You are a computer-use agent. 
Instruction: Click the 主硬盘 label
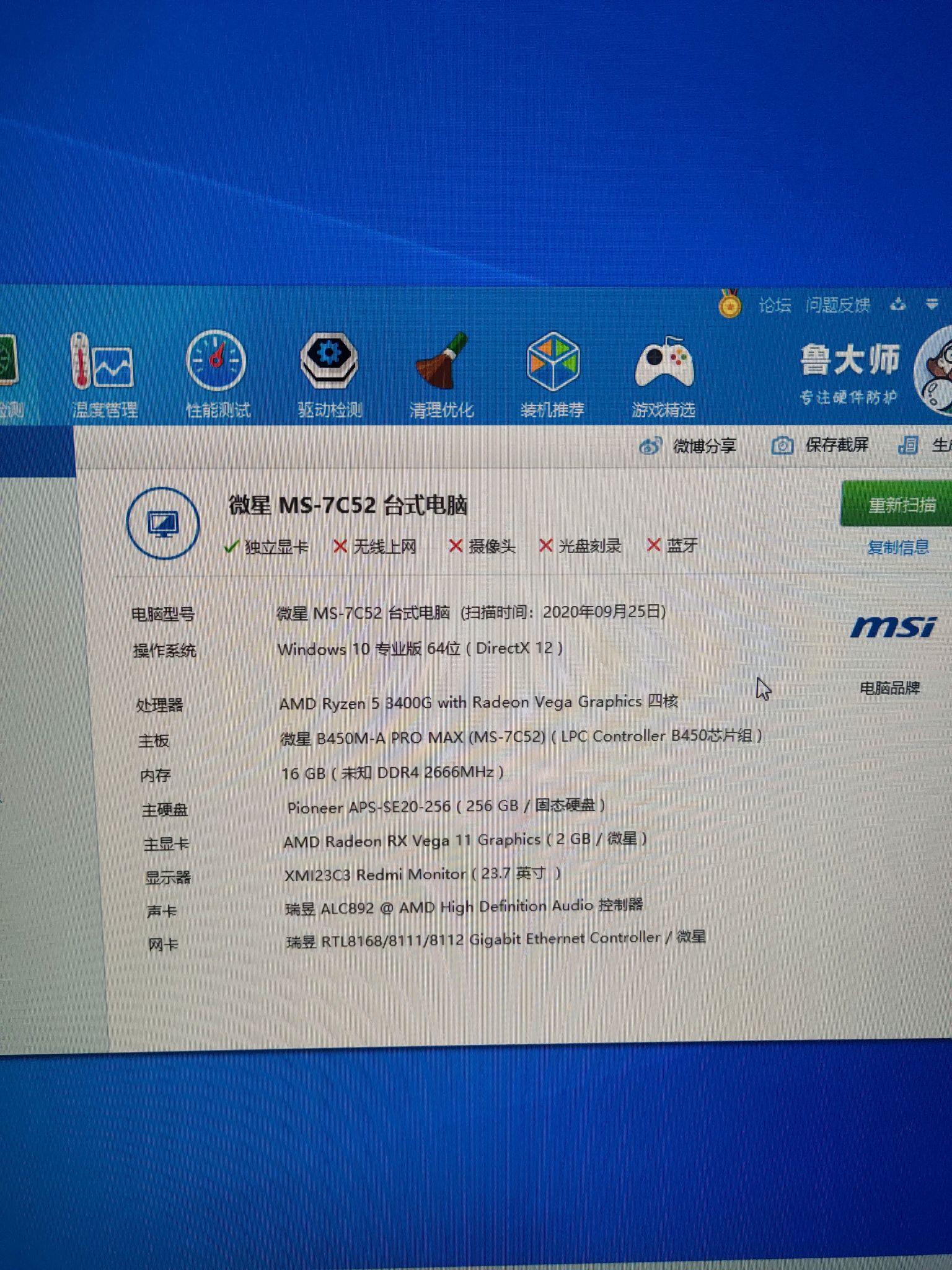click(165, 810)
